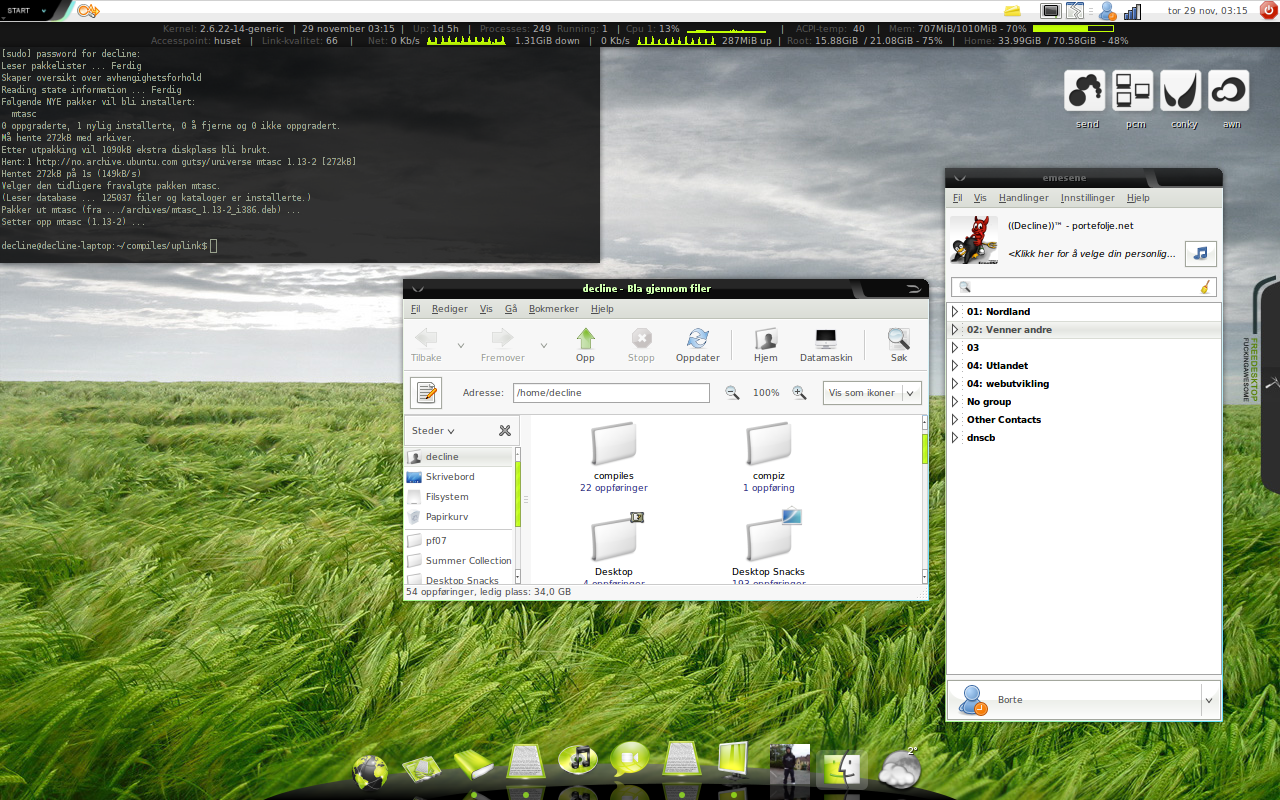Screen dimensions: 1280x800
Task: Open the Innstillinger menu in emesene
Action: (x=1087, y=198)
